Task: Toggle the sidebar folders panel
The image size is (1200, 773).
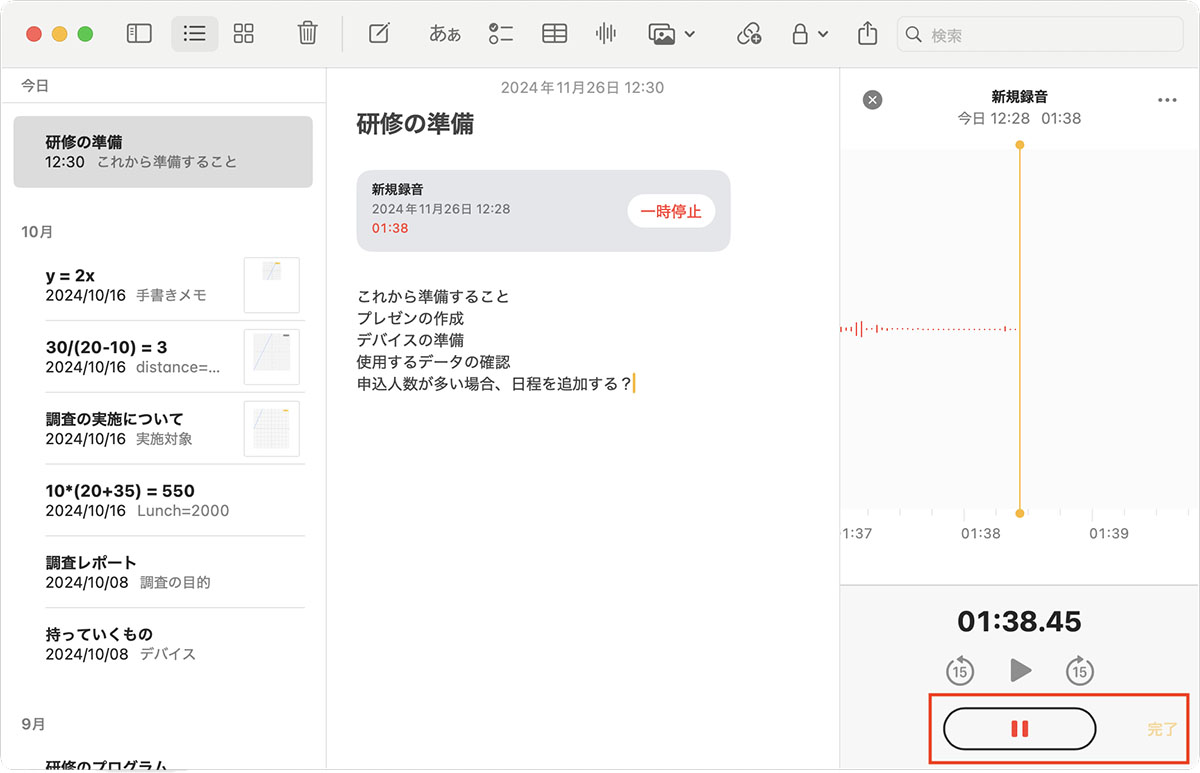Action: pos(139,34)
